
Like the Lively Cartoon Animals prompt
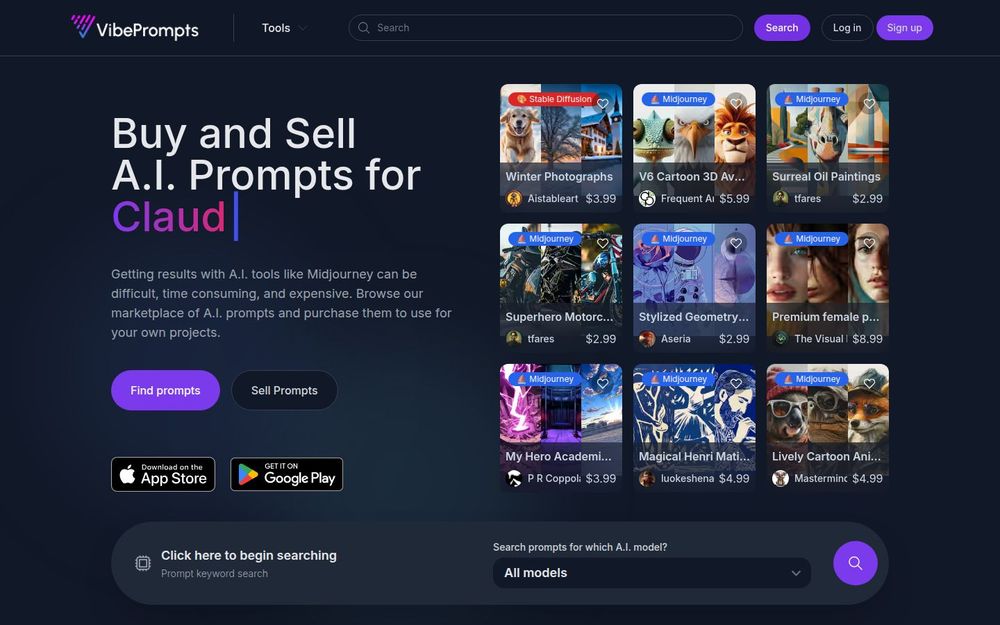(869, 383)
